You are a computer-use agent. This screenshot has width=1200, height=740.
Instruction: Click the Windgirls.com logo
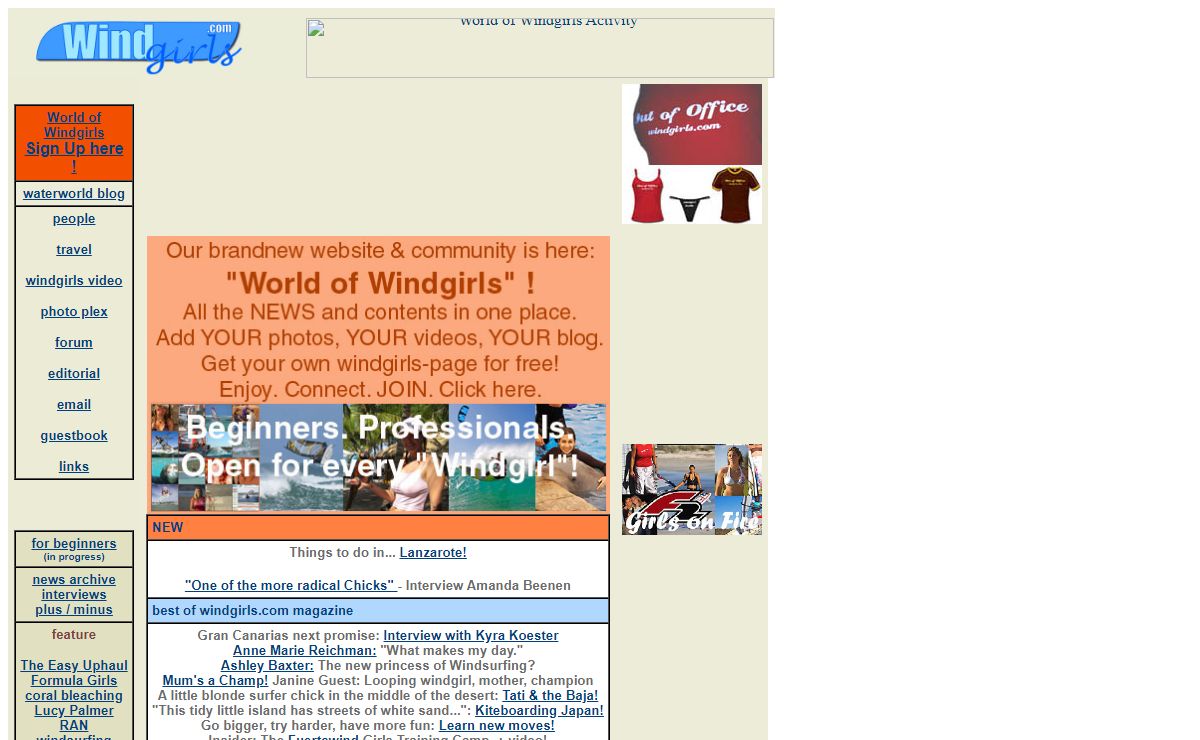(139, 47)
